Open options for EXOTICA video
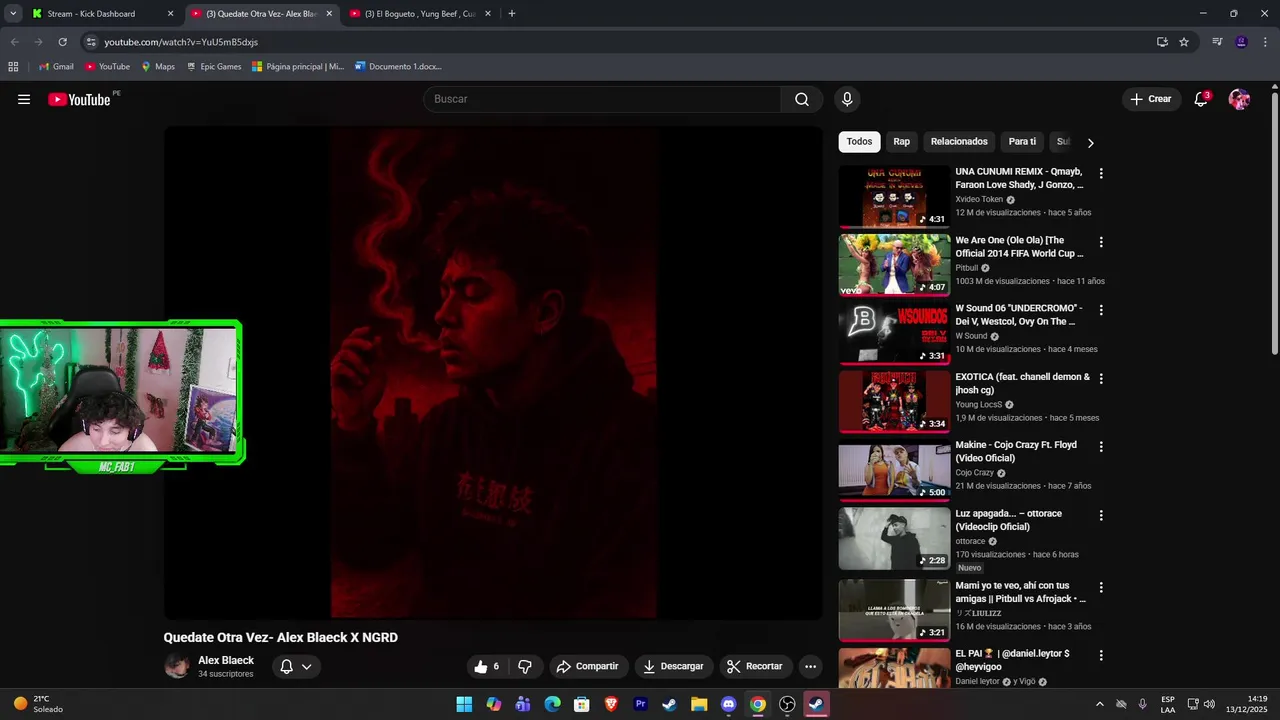The width and height of the screenshot is (1280, 720). (1101, 379)
